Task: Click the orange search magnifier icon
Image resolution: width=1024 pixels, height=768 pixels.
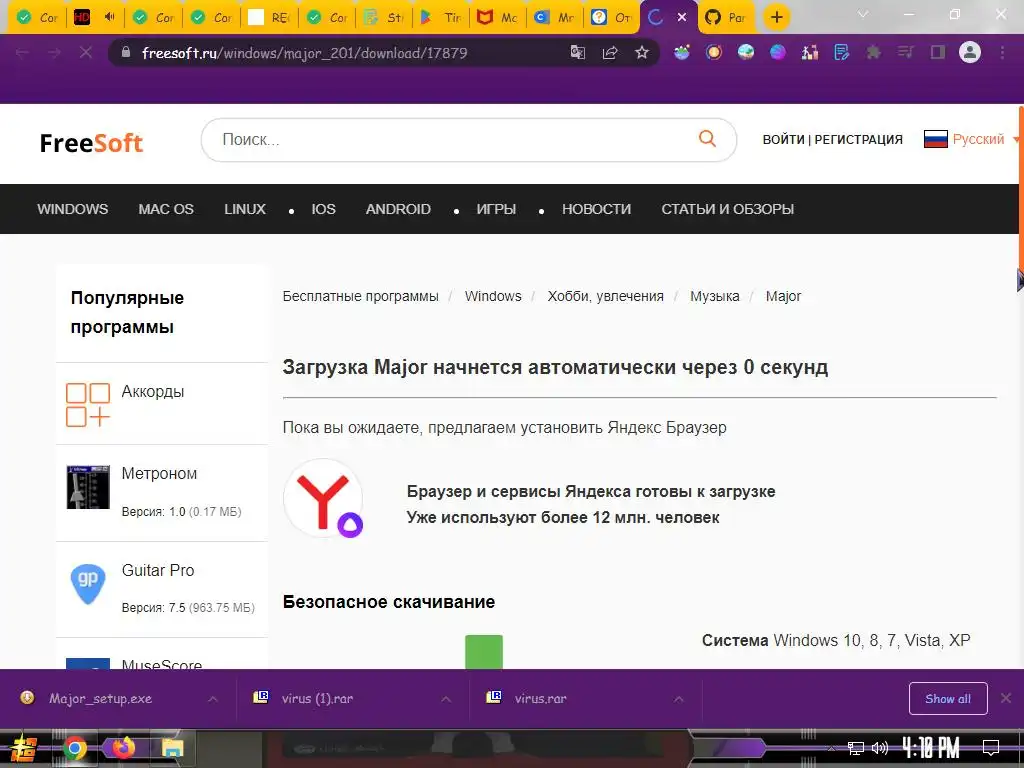Action: click(707, 138)
